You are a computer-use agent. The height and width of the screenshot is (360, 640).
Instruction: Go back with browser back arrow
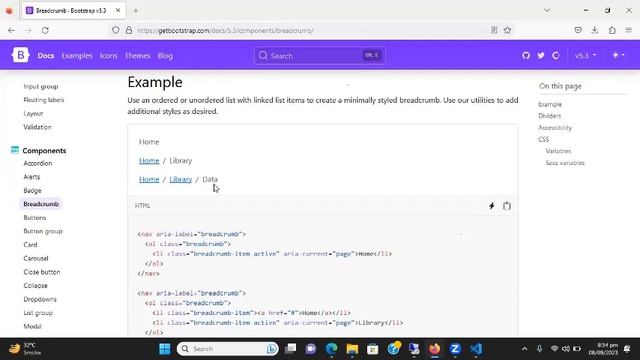tap(11, 30)
